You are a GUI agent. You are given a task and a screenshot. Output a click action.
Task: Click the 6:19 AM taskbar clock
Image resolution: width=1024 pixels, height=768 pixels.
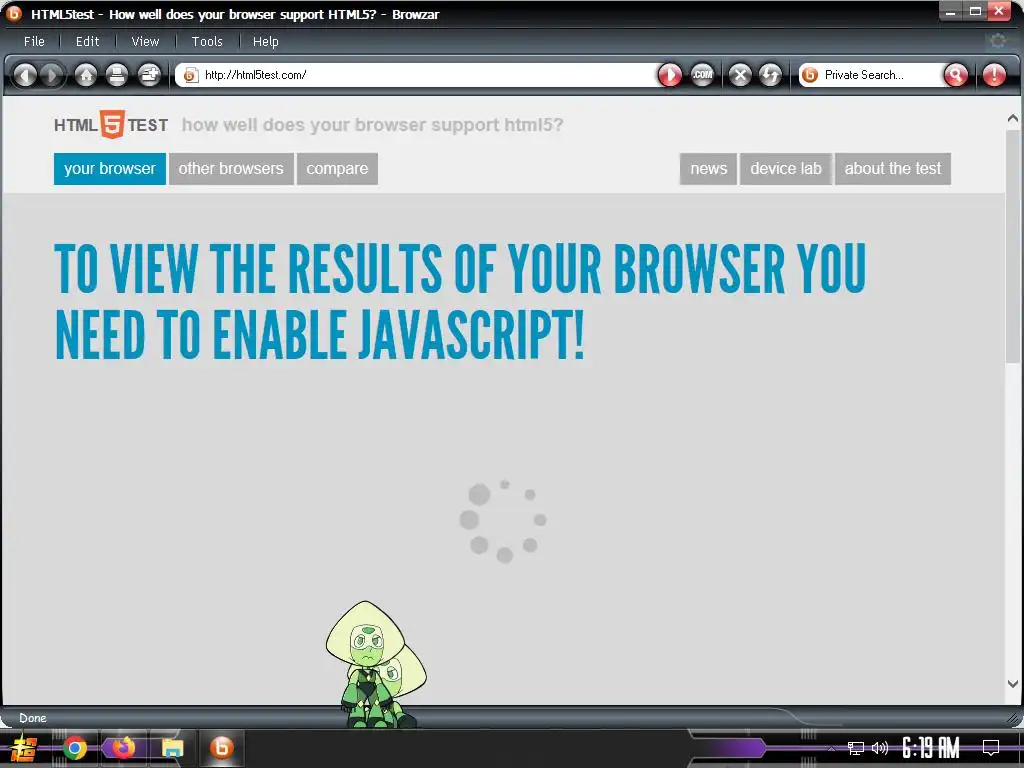pyautogui.click(x=931, y=748)
